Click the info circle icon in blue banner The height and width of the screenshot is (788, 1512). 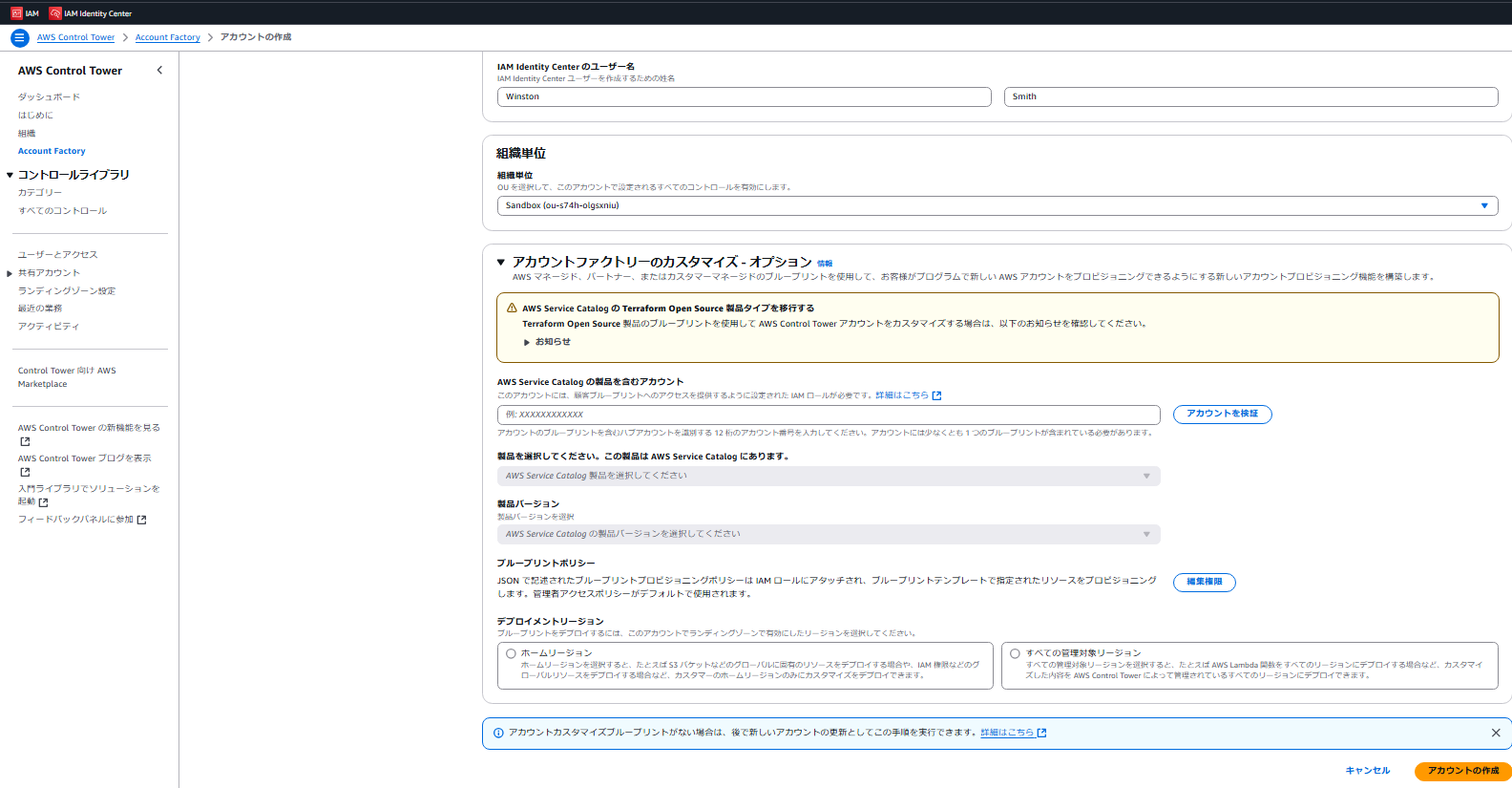click(x=498, y=733)
